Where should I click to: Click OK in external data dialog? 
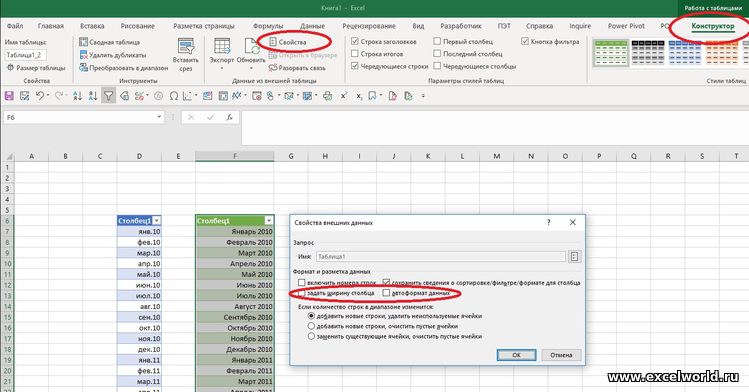pyautogui.click(x=516, y=355)
